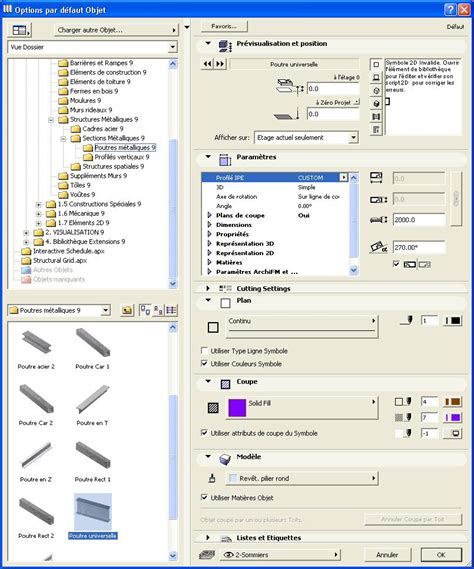Click the Favoris button
Screen dimensions: 474x569
tap(224, 26)
